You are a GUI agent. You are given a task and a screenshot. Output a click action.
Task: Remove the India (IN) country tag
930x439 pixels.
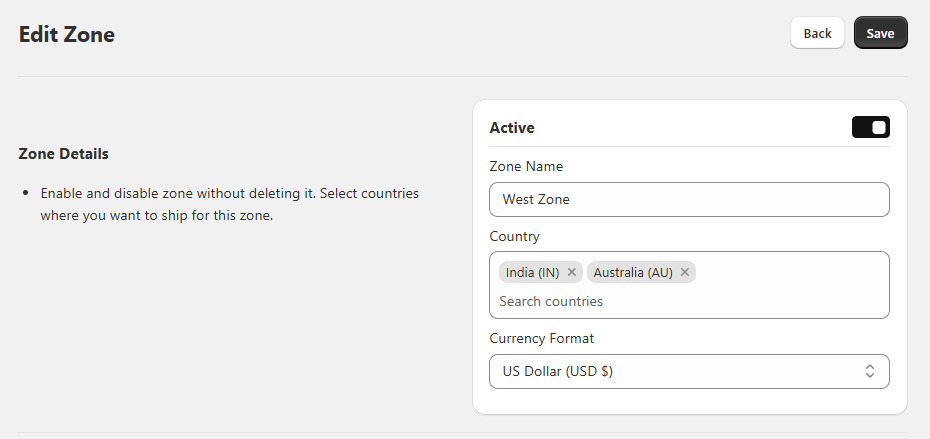coord(572,272)
